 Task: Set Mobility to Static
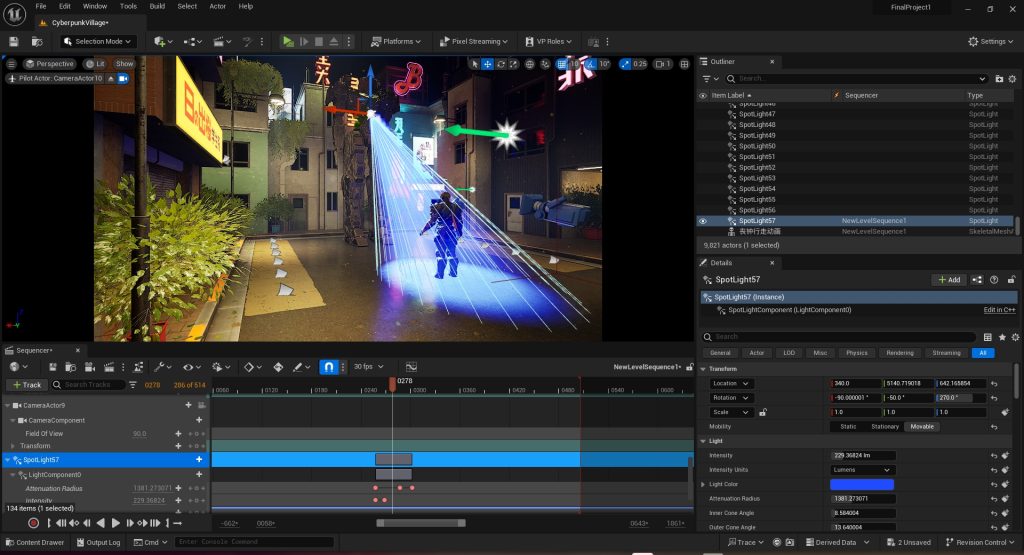[848, 426]
